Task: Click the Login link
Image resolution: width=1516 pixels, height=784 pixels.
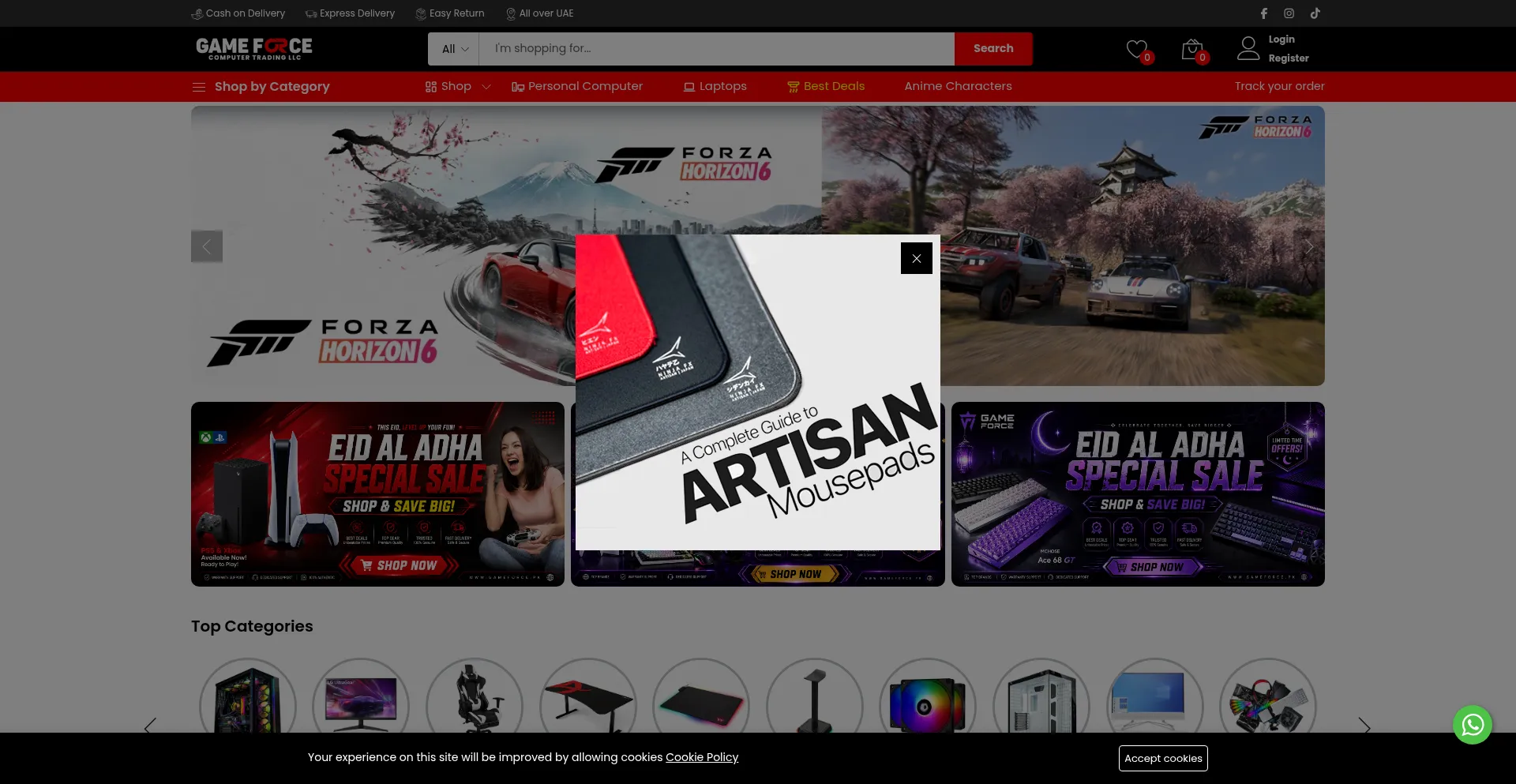Action: click(1281, 39)
